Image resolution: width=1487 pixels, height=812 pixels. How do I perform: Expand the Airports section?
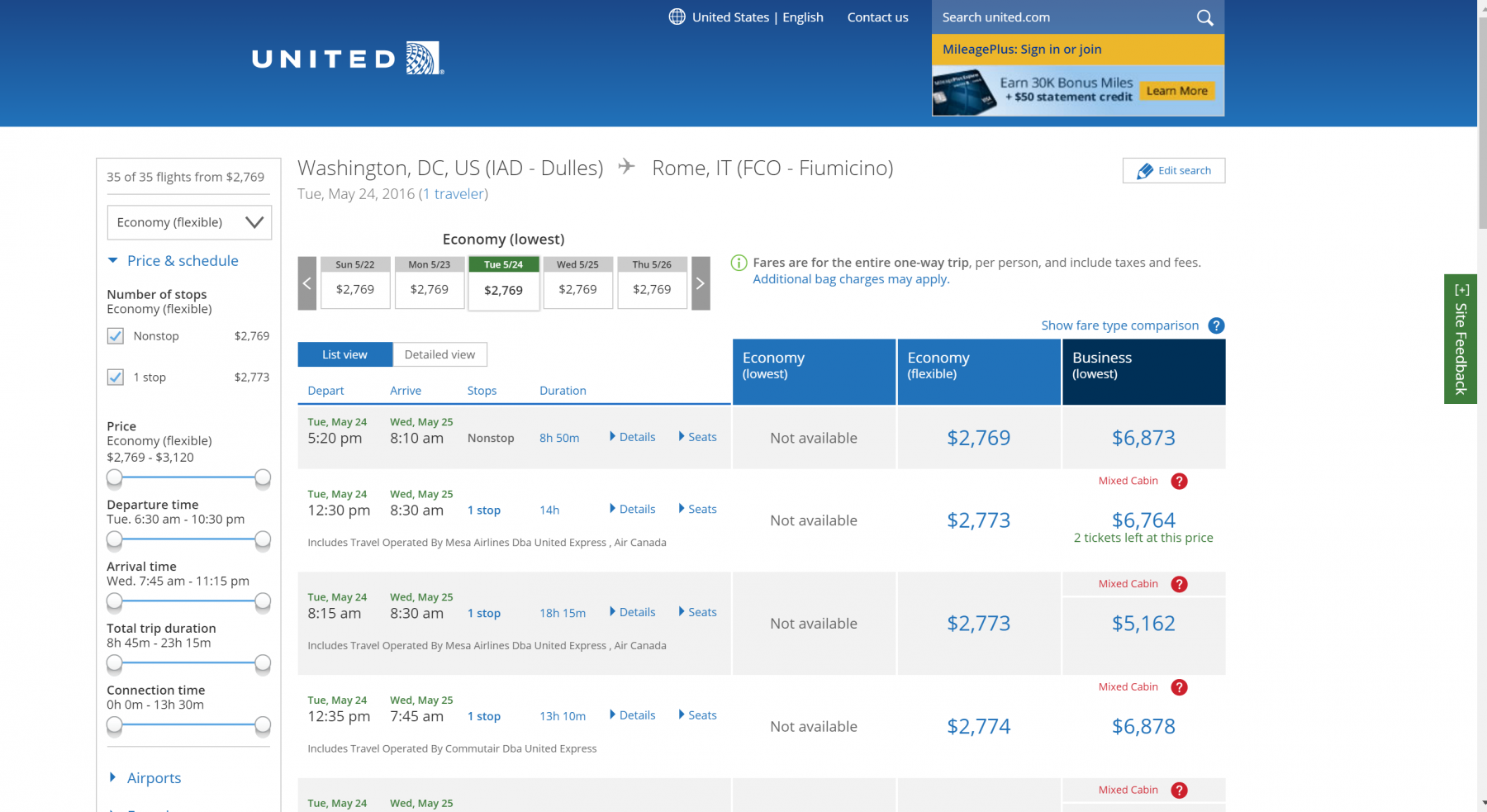point(145,778)
